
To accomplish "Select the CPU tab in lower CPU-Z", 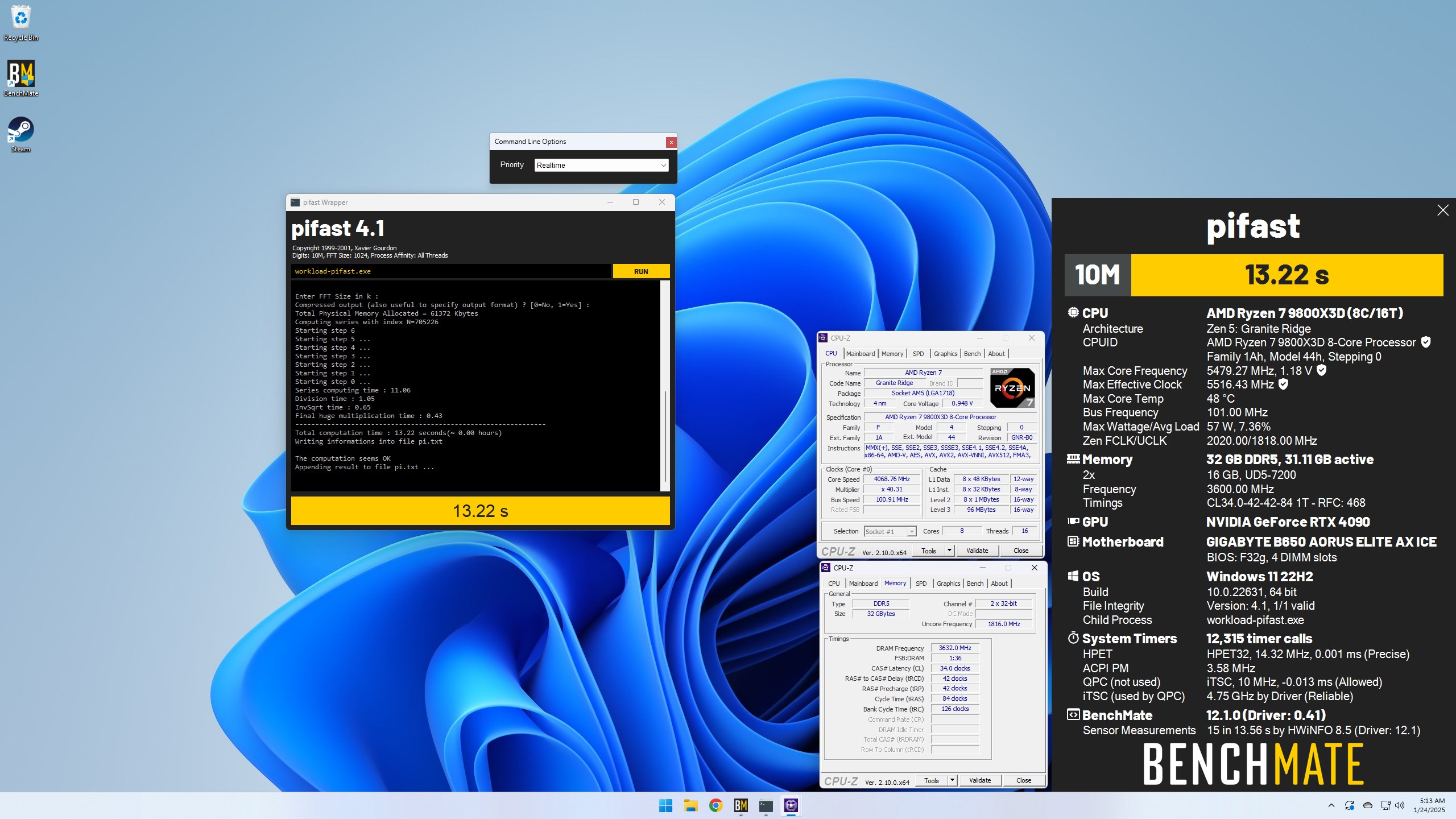I will point(834,584).
